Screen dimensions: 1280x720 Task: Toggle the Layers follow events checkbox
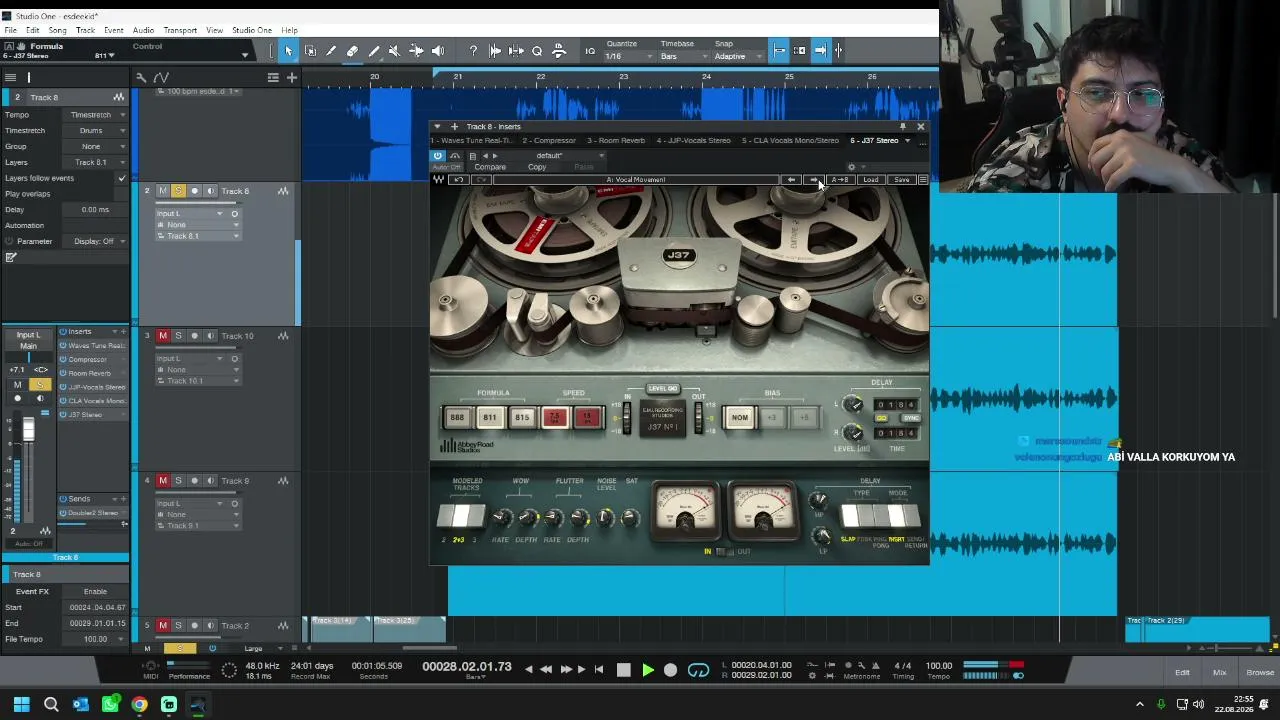point(122,178)
